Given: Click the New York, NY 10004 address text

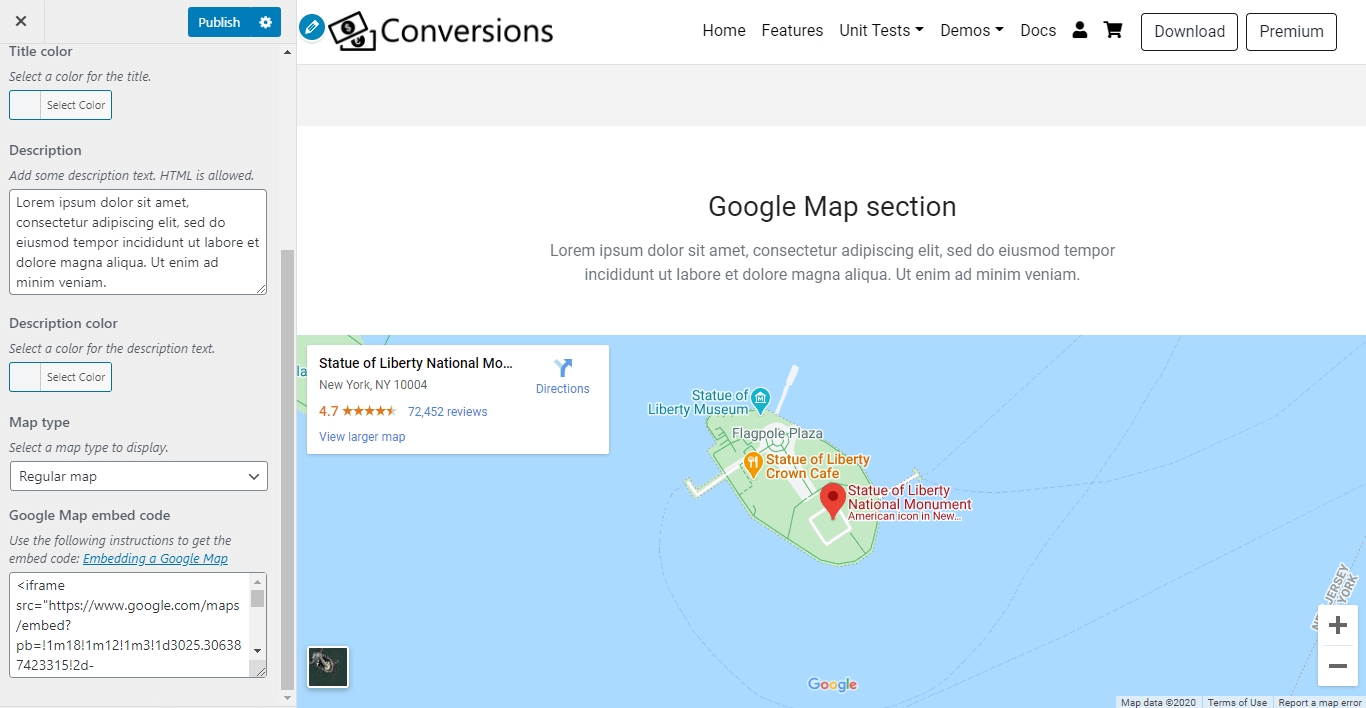Looking at the screenshot, I should 373,385.
